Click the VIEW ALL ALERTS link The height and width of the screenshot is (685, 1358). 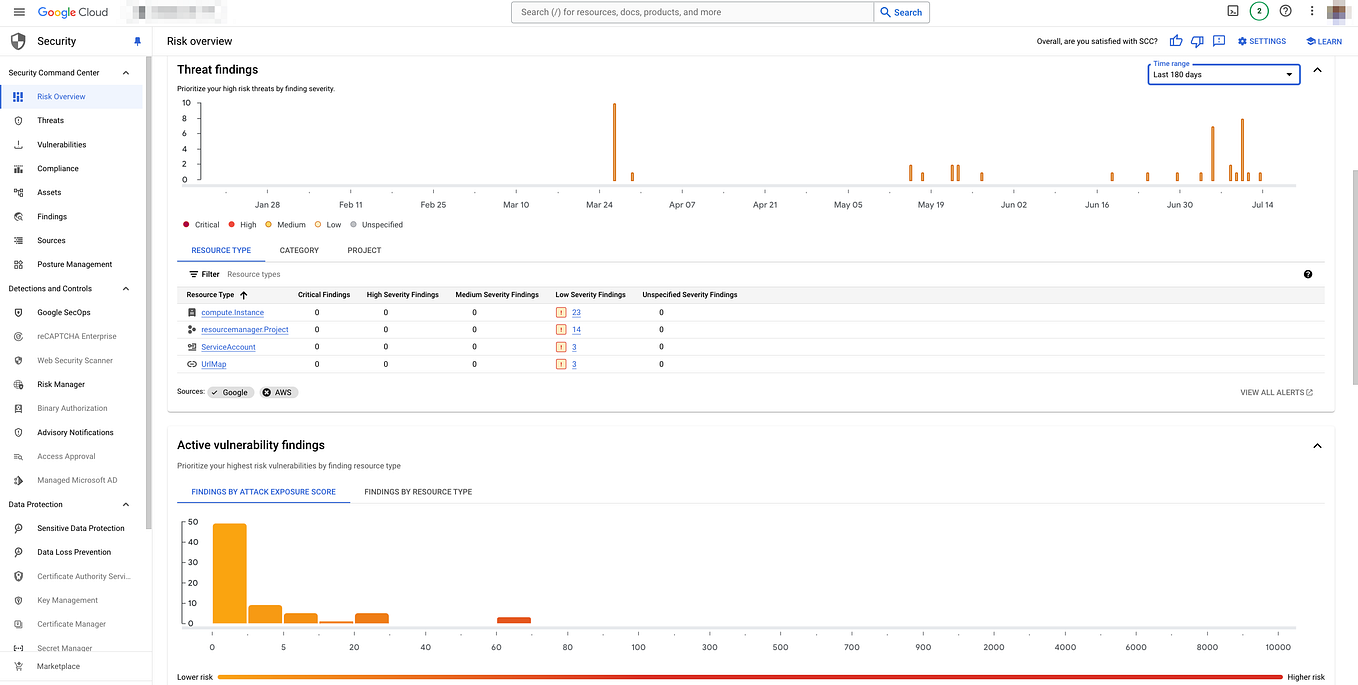tap(1272, 392)
